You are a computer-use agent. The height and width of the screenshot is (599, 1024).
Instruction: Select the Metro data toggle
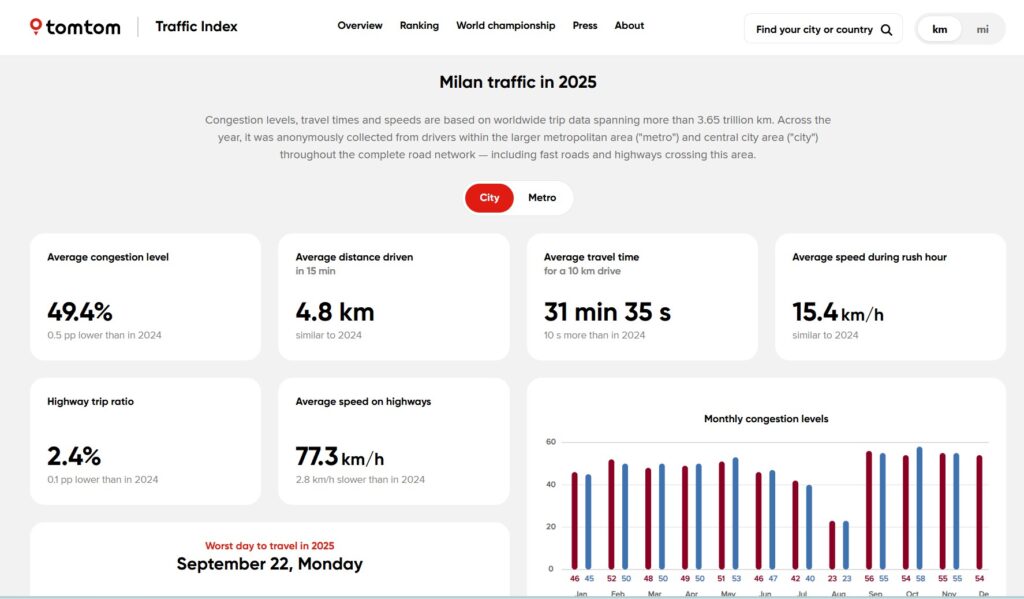click(x=542, y=198)
